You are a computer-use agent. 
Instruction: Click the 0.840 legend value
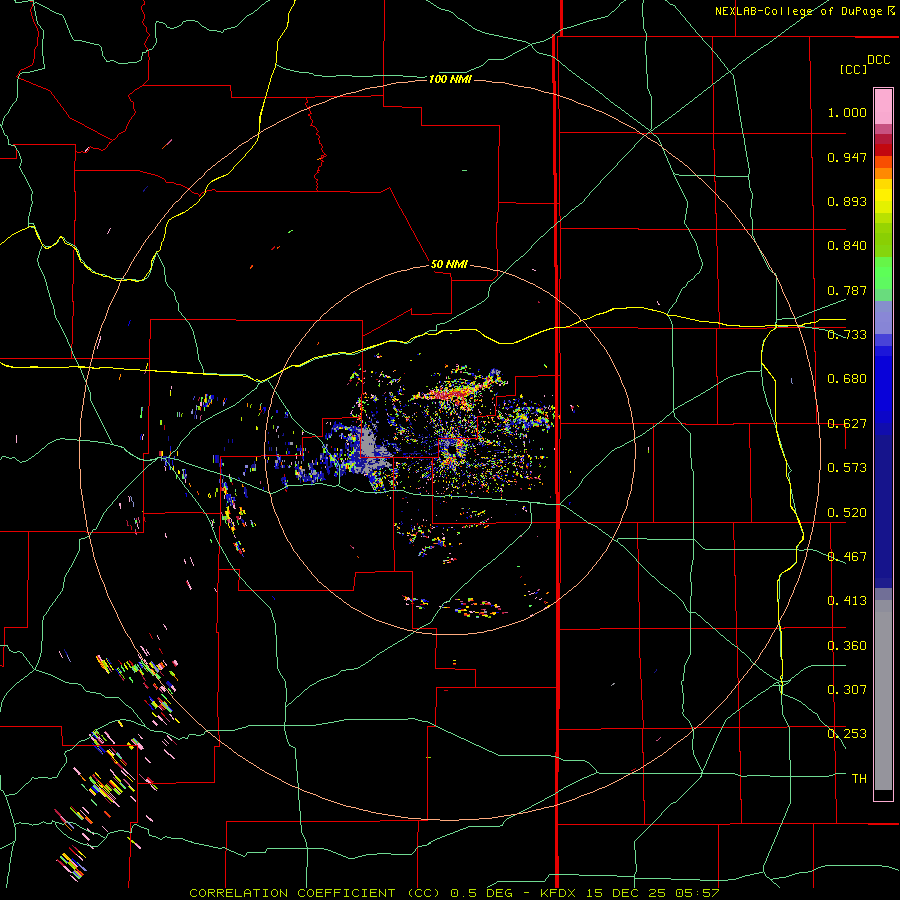pyautogui.click(x=847, y=246)
